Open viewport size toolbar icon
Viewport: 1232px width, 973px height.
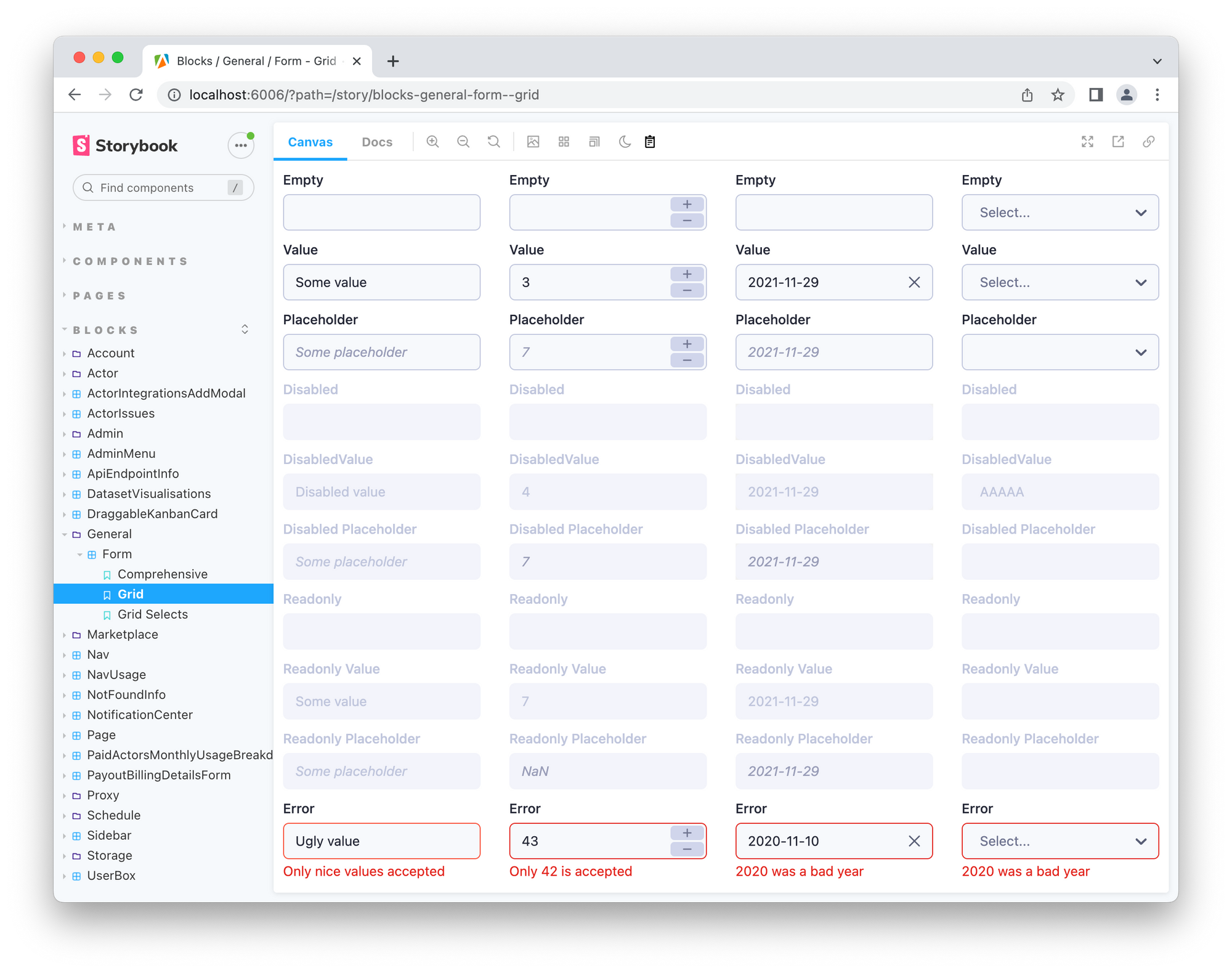coord(594,142)
